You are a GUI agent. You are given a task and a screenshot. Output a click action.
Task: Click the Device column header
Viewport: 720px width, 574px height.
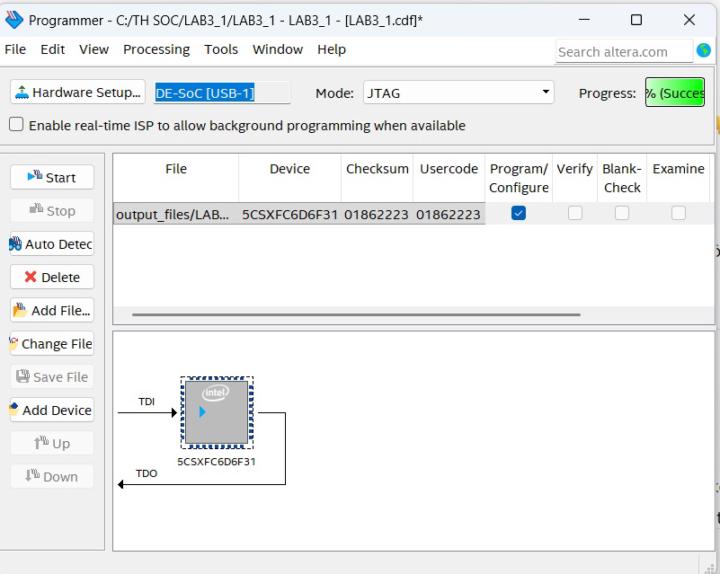pos(290,177)
